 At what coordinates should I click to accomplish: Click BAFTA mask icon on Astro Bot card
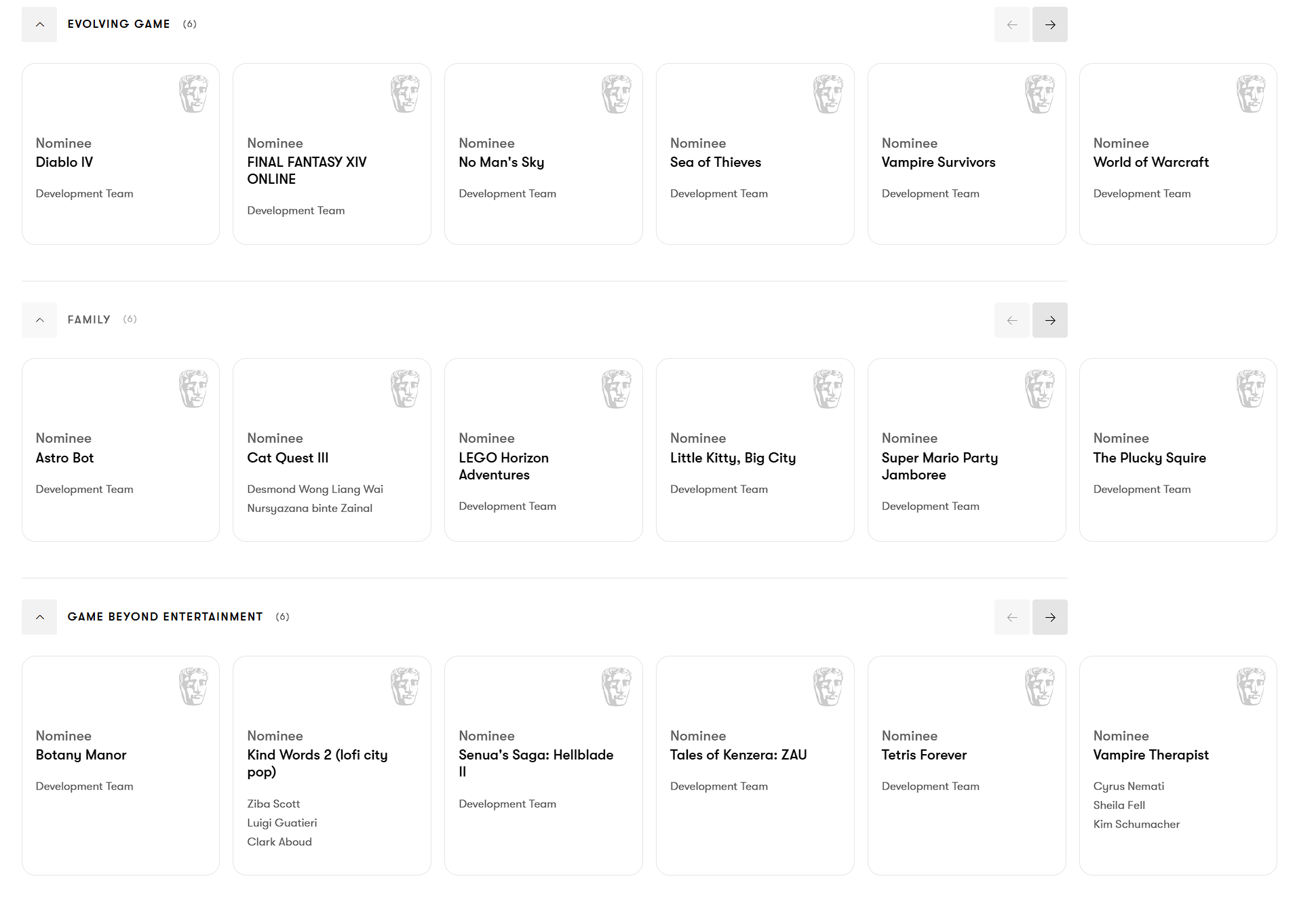click(193, 389)
